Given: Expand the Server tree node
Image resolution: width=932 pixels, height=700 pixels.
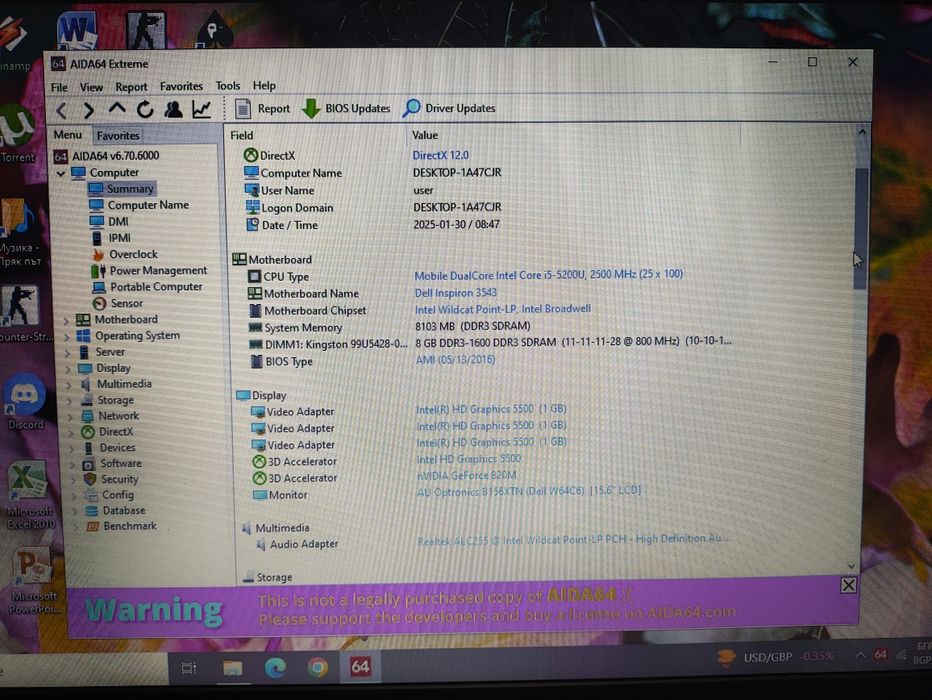Looking at the screenshot, I should [68, 353].
